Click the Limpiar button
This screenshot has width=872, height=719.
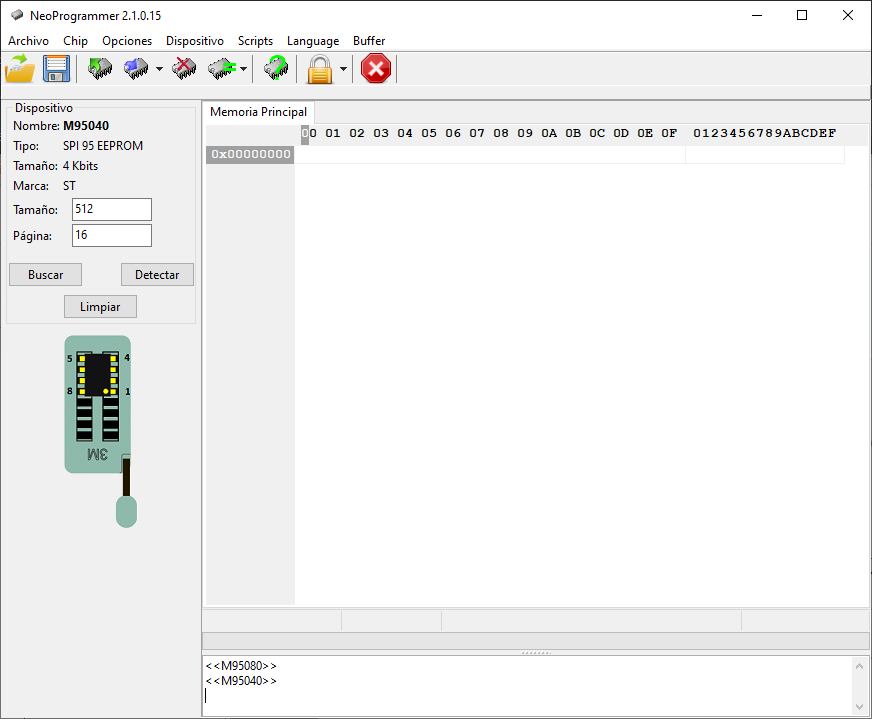coord(100,306)
